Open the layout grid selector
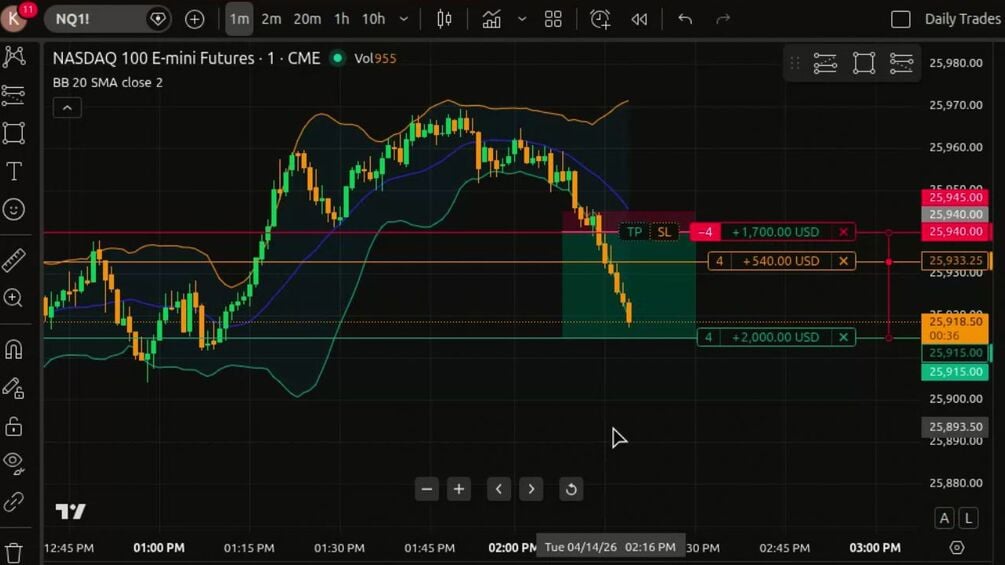This screenshot has height=565, width=1005. (x=553, y=19)
